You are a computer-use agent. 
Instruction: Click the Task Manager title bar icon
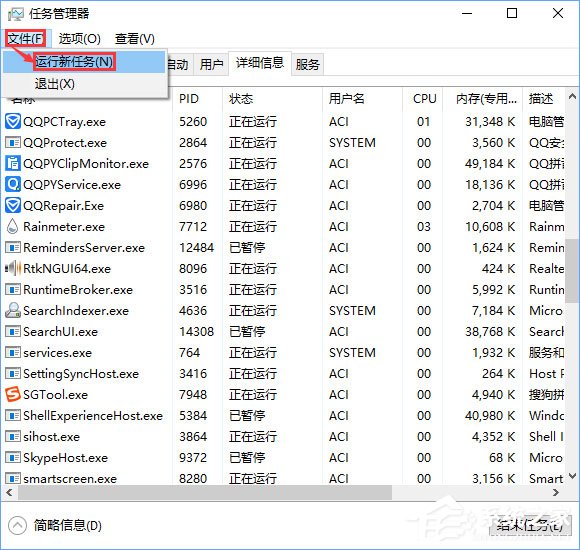[16, 14]
